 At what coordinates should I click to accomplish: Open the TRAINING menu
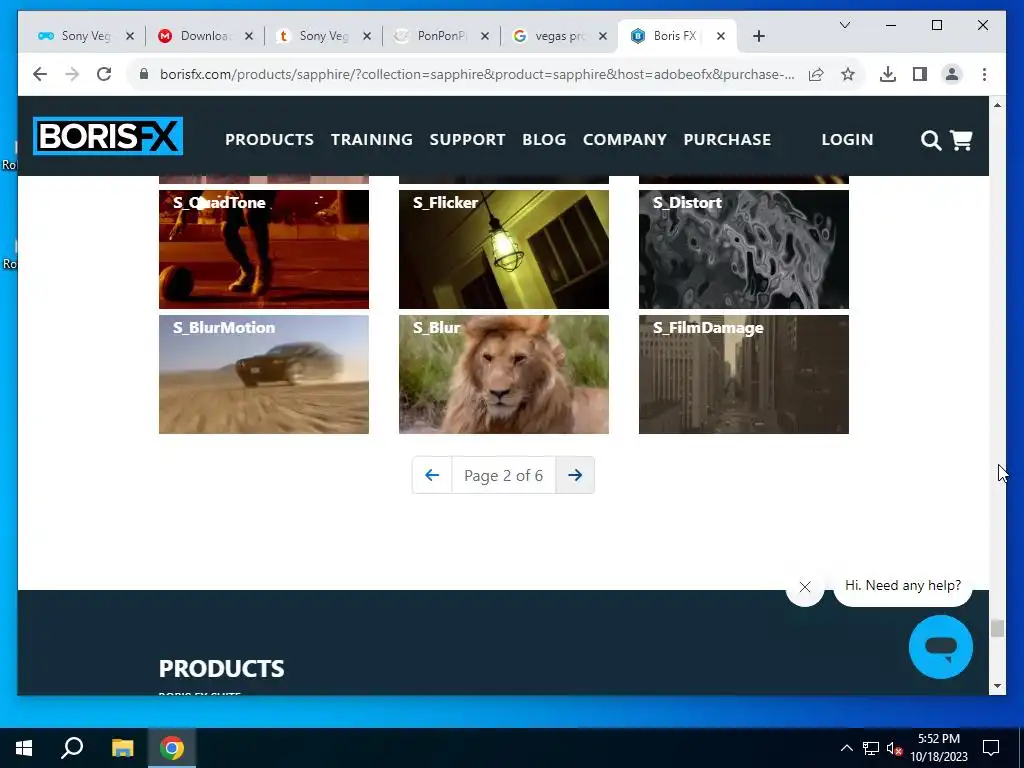pyautogui.click(x=372, y=140)
